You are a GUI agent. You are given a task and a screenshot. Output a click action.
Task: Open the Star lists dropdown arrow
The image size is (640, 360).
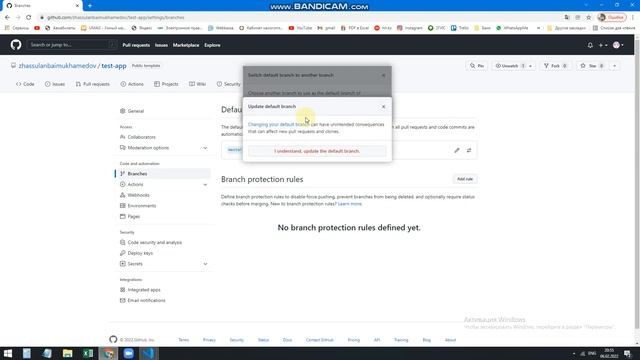[614, 66]
